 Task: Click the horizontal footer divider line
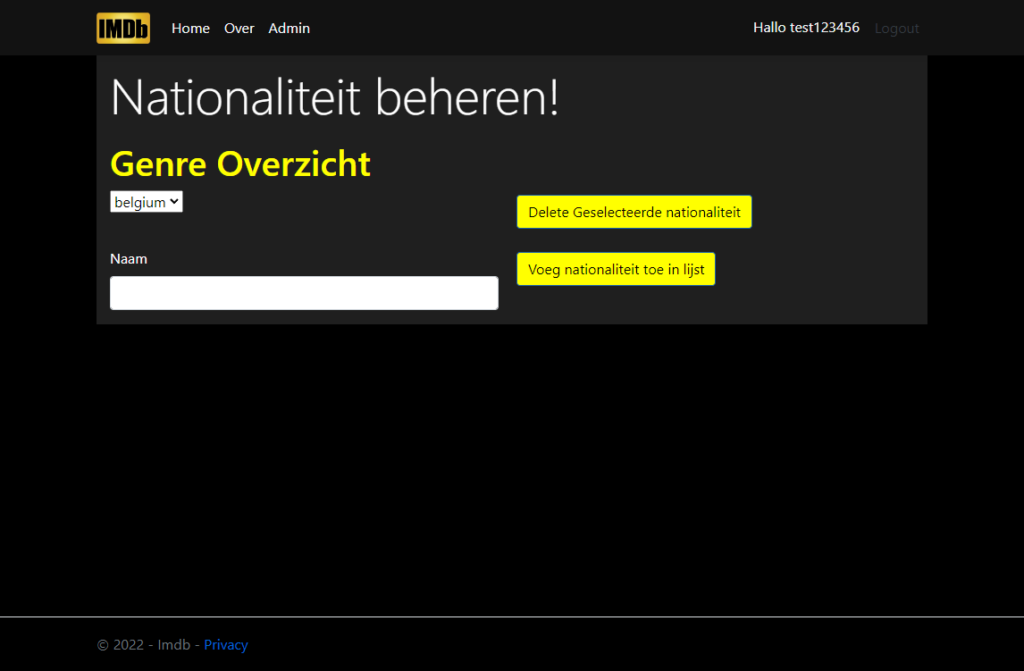click(512, 617)
